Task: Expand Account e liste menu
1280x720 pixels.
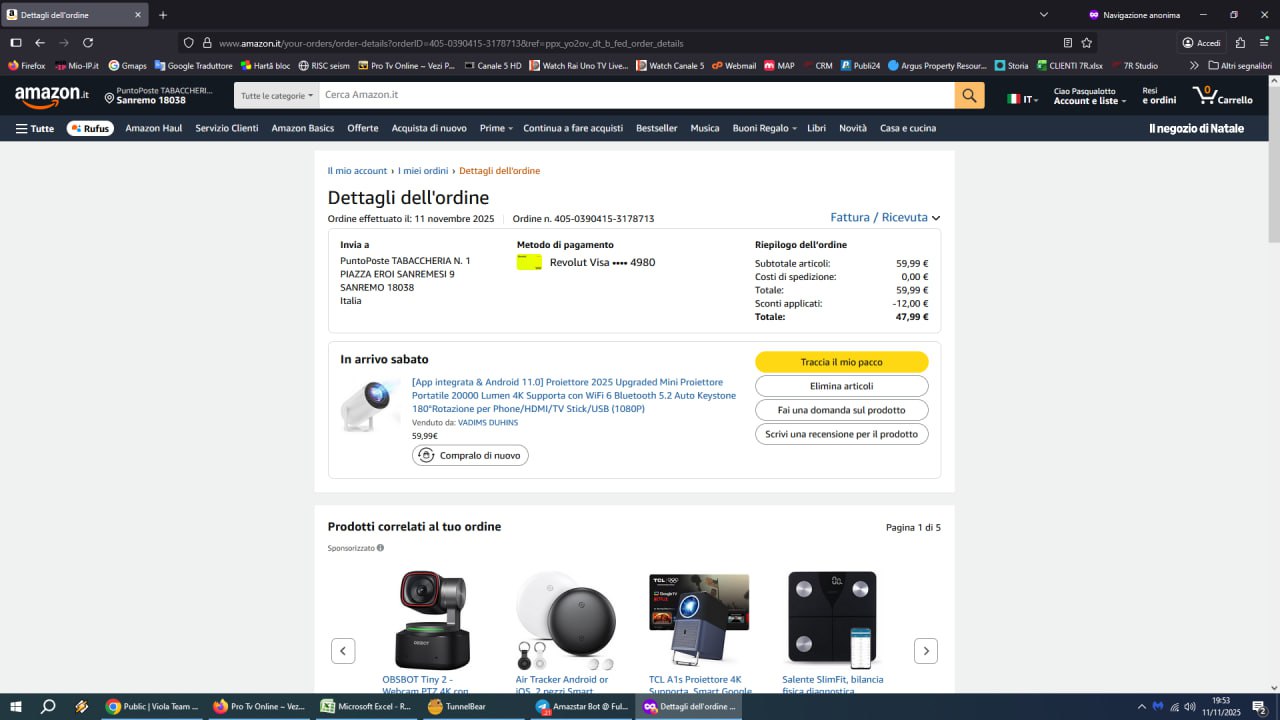Action: (1089, 96)
